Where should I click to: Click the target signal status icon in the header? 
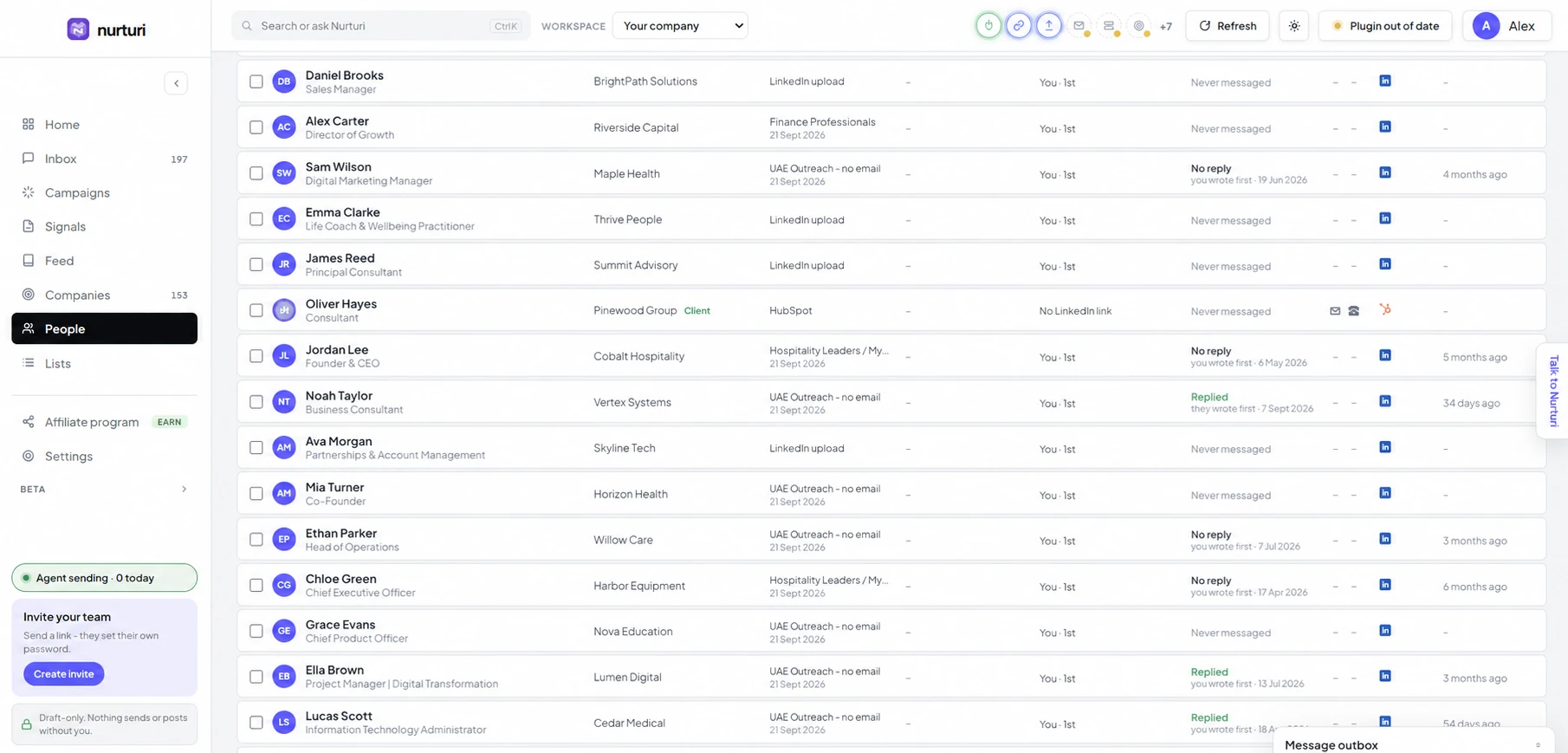(1139, 26)
